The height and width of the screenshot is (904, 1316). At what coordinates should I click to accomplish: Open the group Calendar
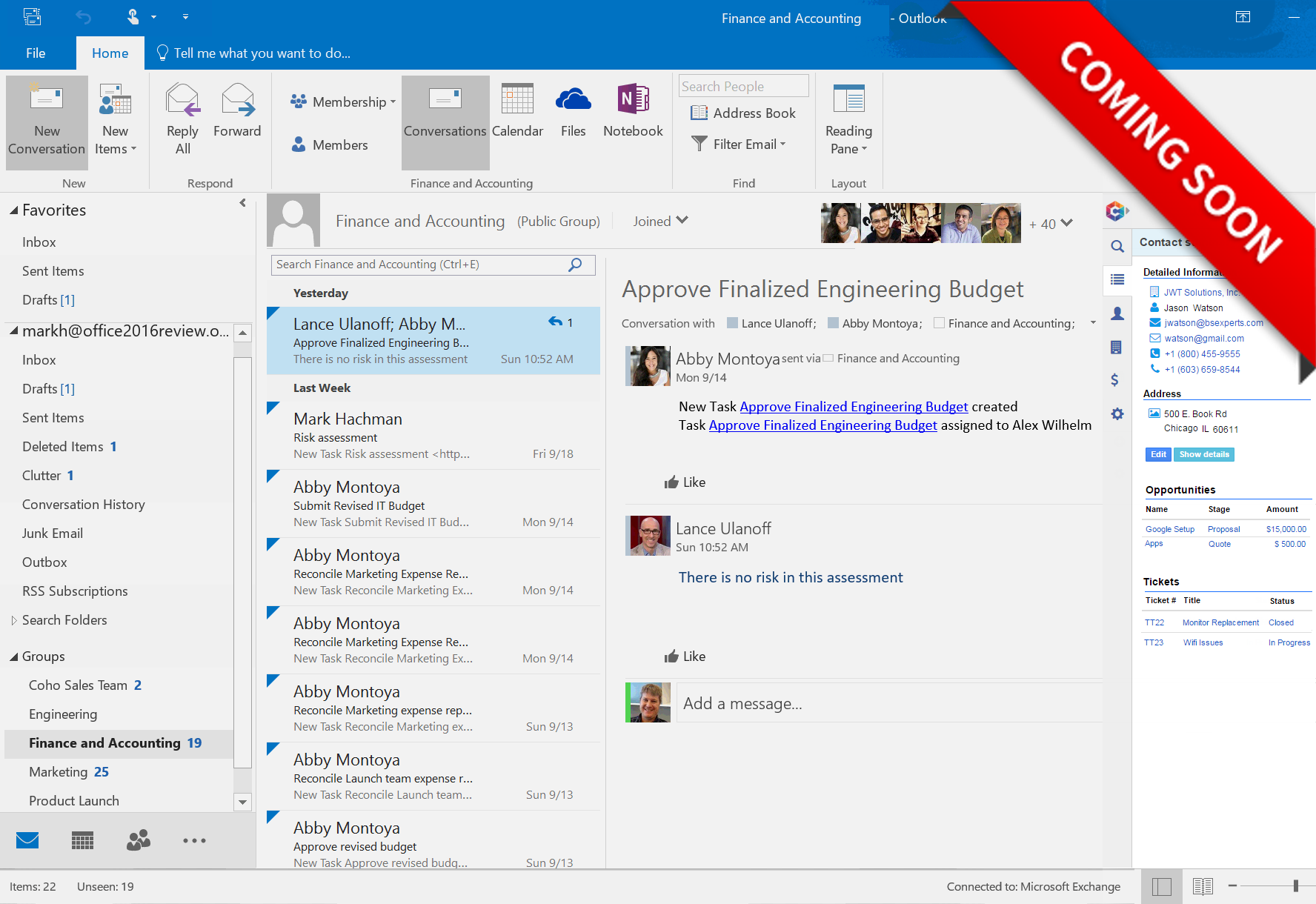coord(517,111)
